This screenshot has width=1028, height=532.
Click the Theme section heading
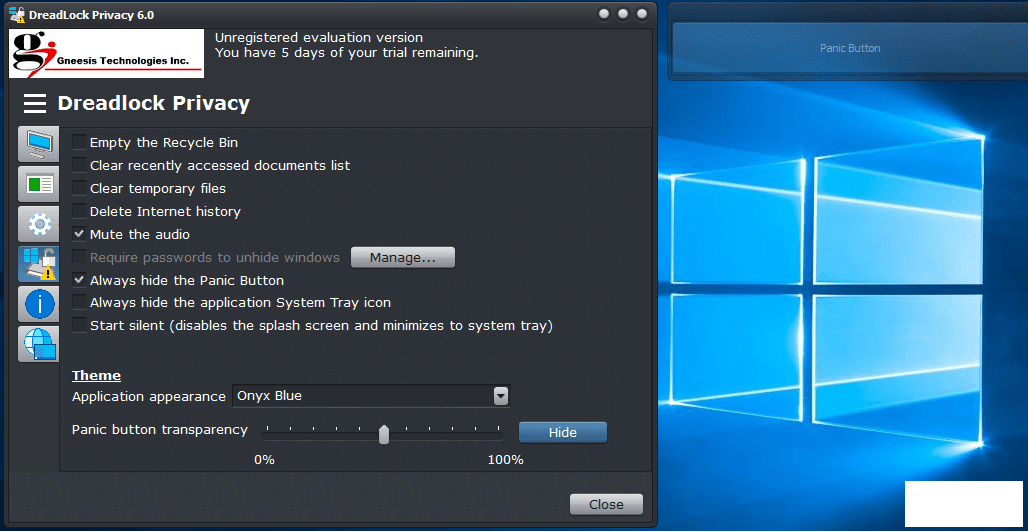point(96,376)
